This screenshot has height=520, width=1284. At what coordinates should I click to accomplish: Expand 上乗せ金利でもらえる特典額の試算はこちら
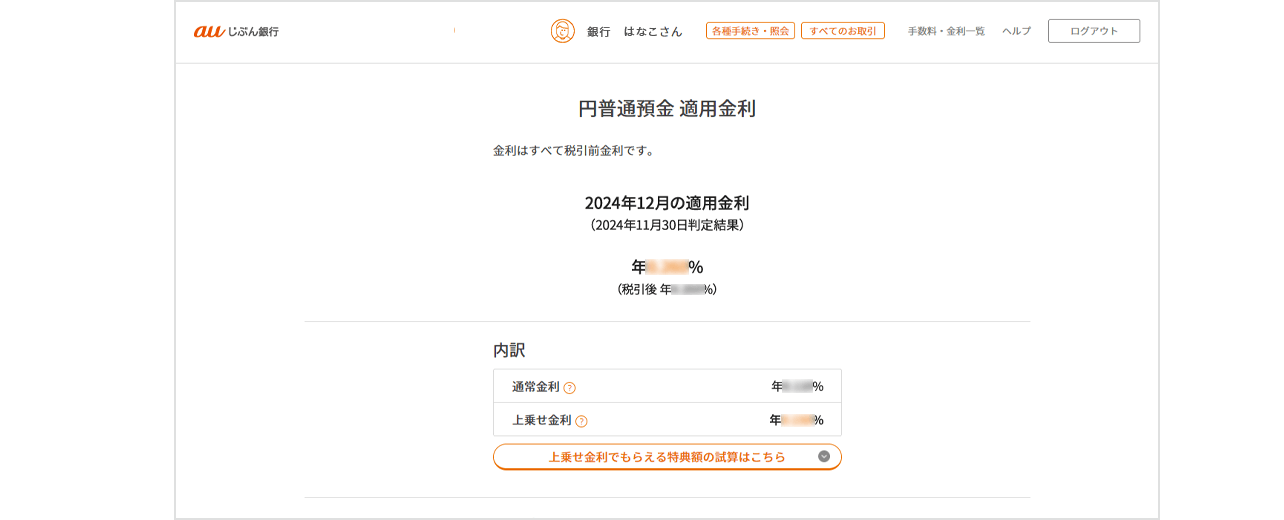click(667, 457)
